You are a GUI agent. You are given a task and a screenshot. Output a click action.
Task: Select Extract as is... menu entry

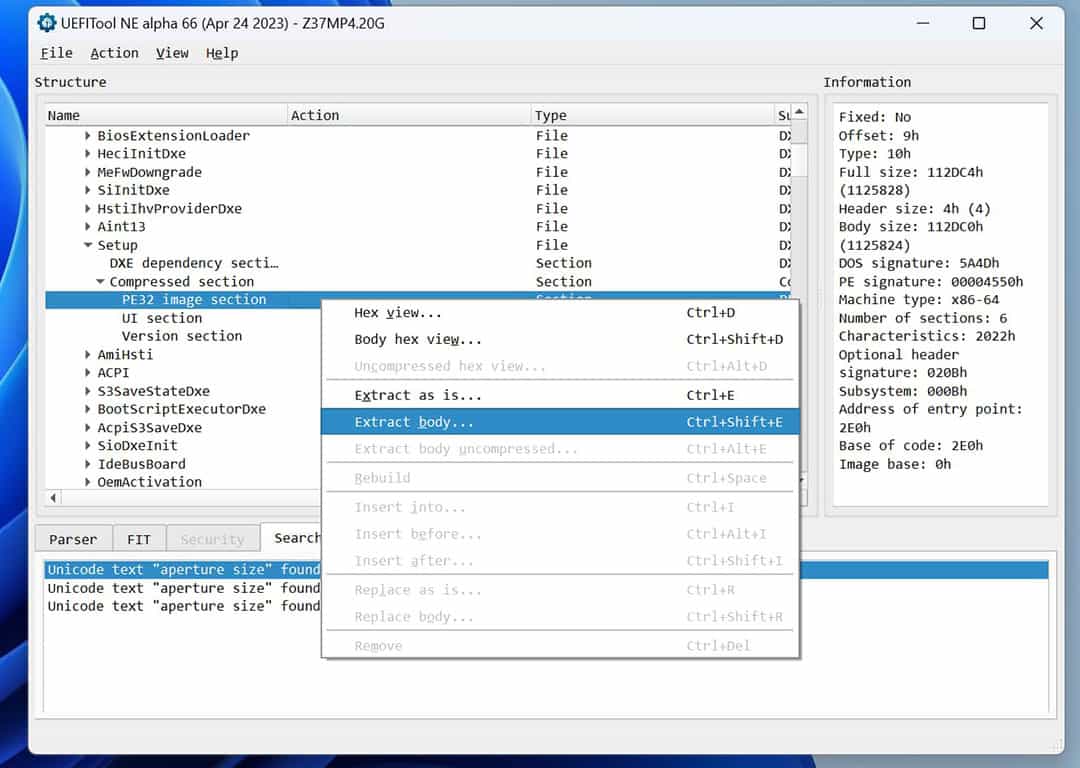[x=417, y=395]
